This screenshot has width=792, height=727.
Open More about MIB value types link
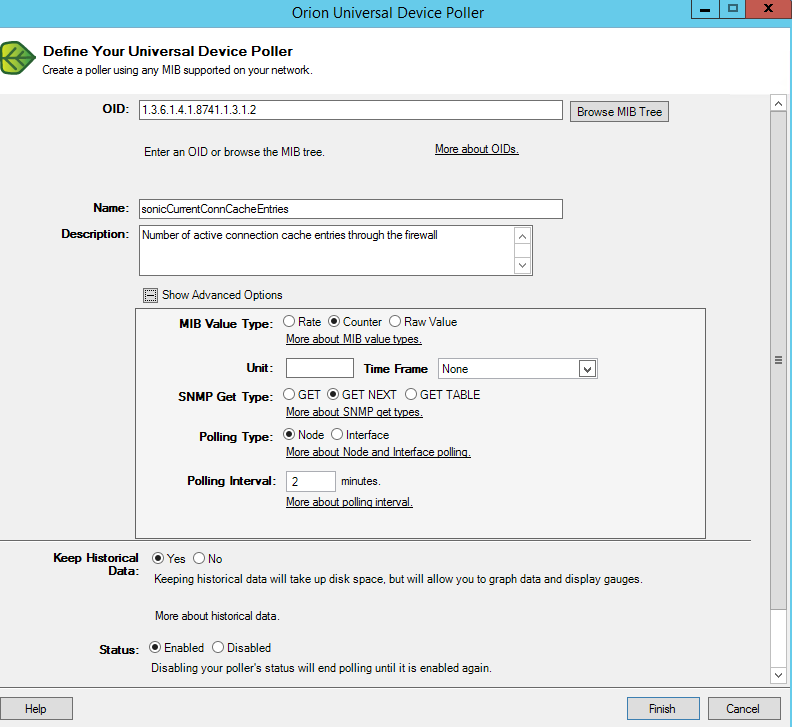tap(354, 339)
